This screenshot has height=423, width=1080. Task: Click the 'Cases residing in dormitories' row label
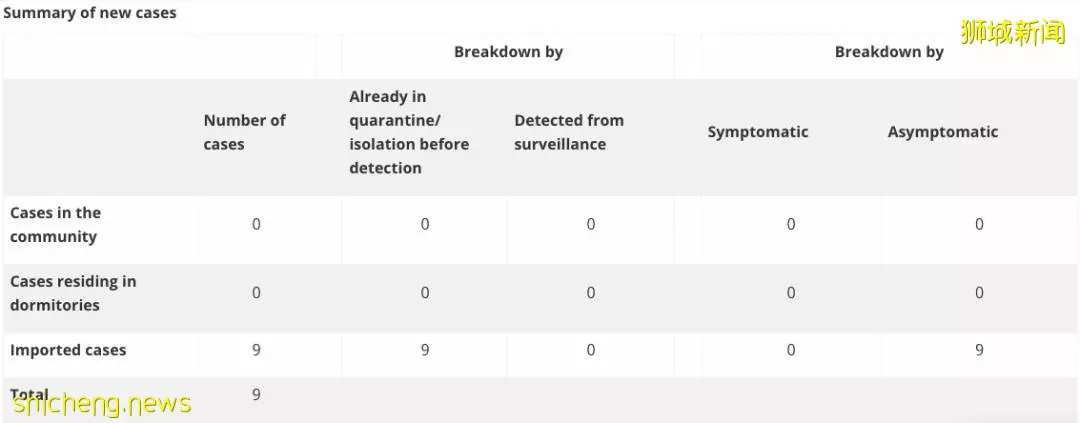click(x=73, y=293)
